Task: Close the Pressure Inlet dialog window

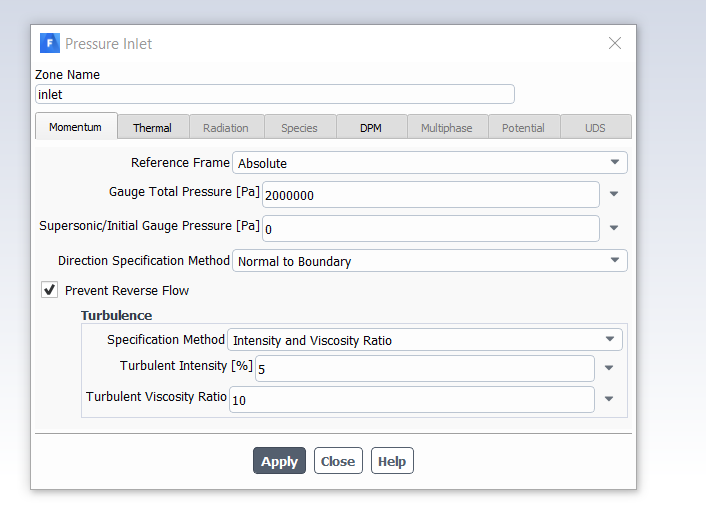Action: click(x=615, y=43)
